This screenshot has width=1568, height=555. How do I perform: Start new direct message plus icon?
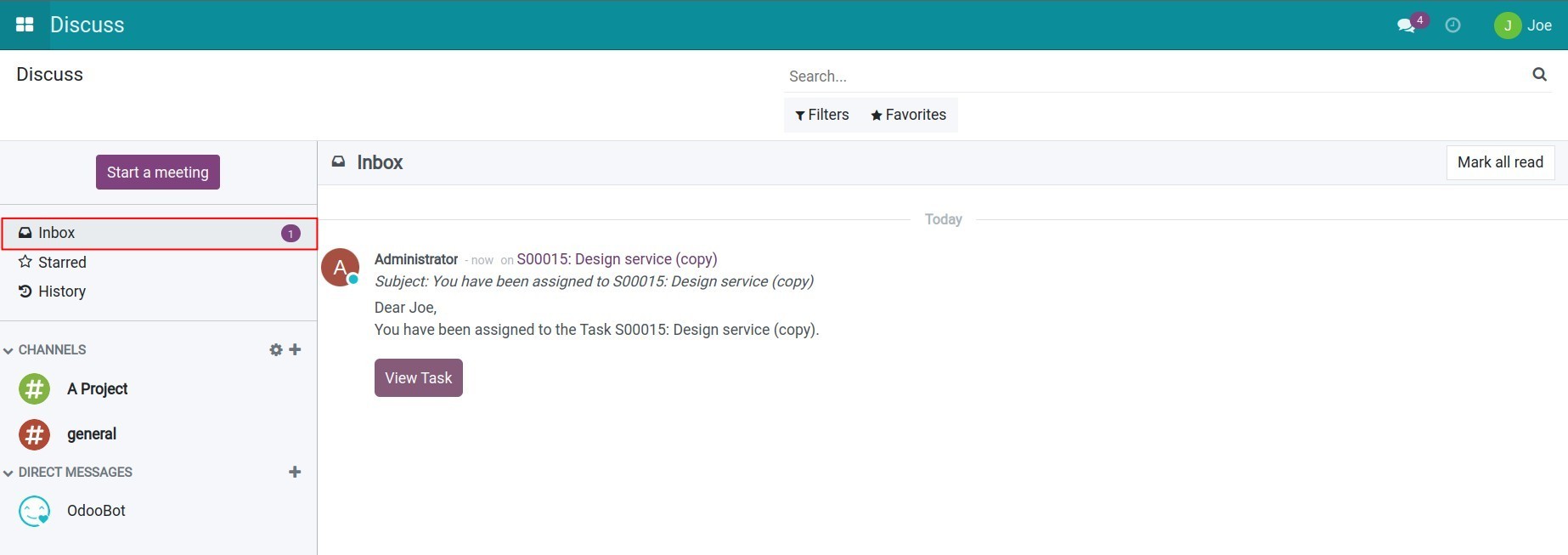295,472
